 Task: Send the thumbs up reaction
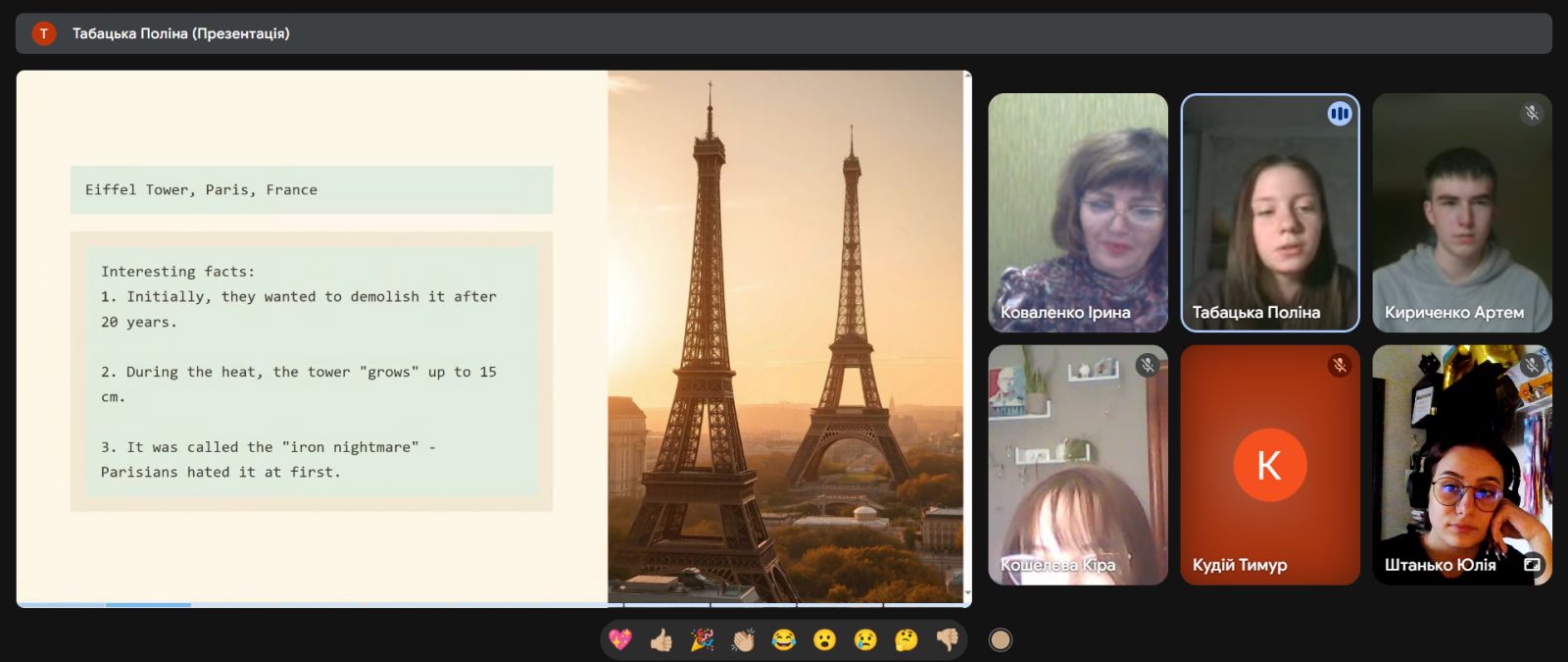(661, 640)
